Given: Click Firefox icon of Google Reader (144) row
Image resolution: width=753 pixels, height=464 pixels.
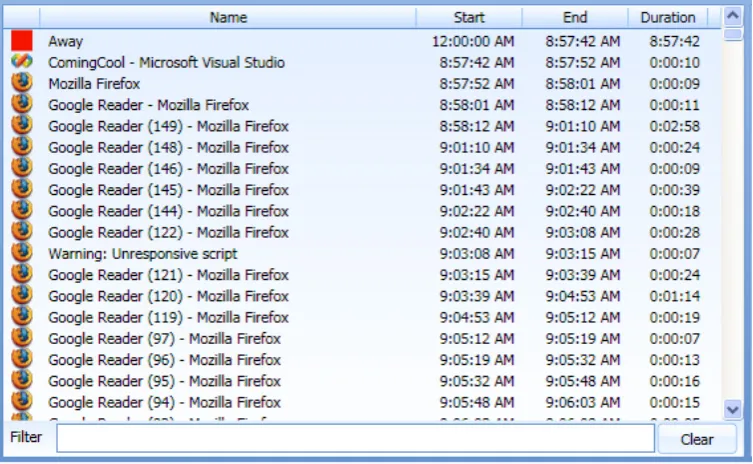Looking at the screenshot, I should click(x=22, y=210).
